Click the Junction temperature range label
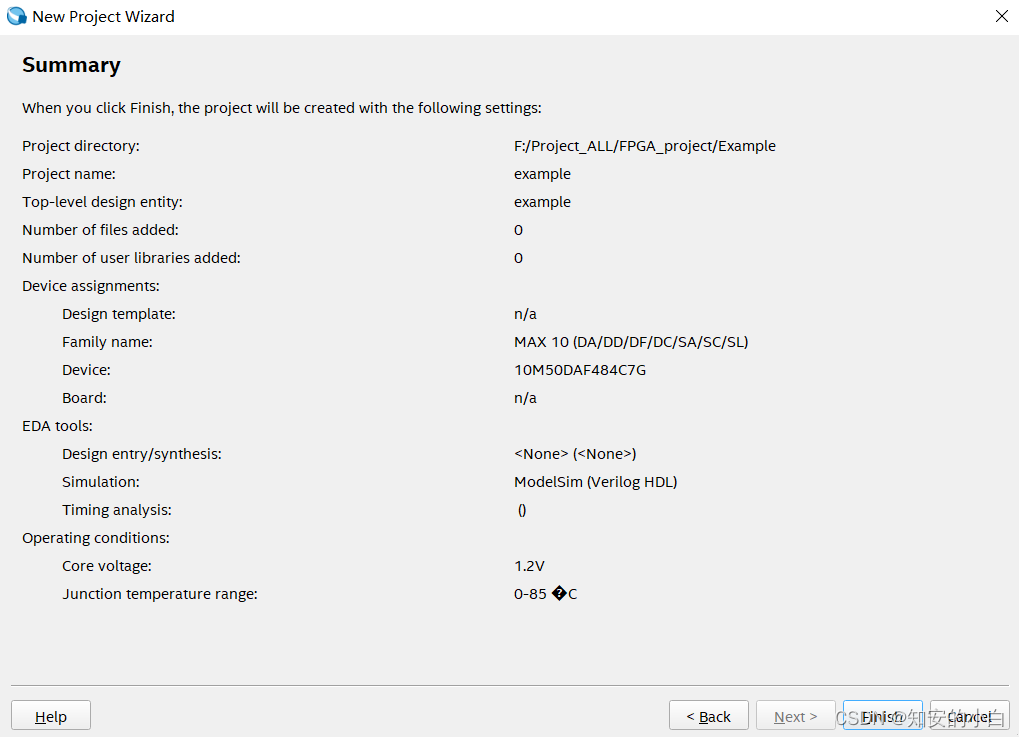Screen dimensions: 1019x737 pos(160,594)
